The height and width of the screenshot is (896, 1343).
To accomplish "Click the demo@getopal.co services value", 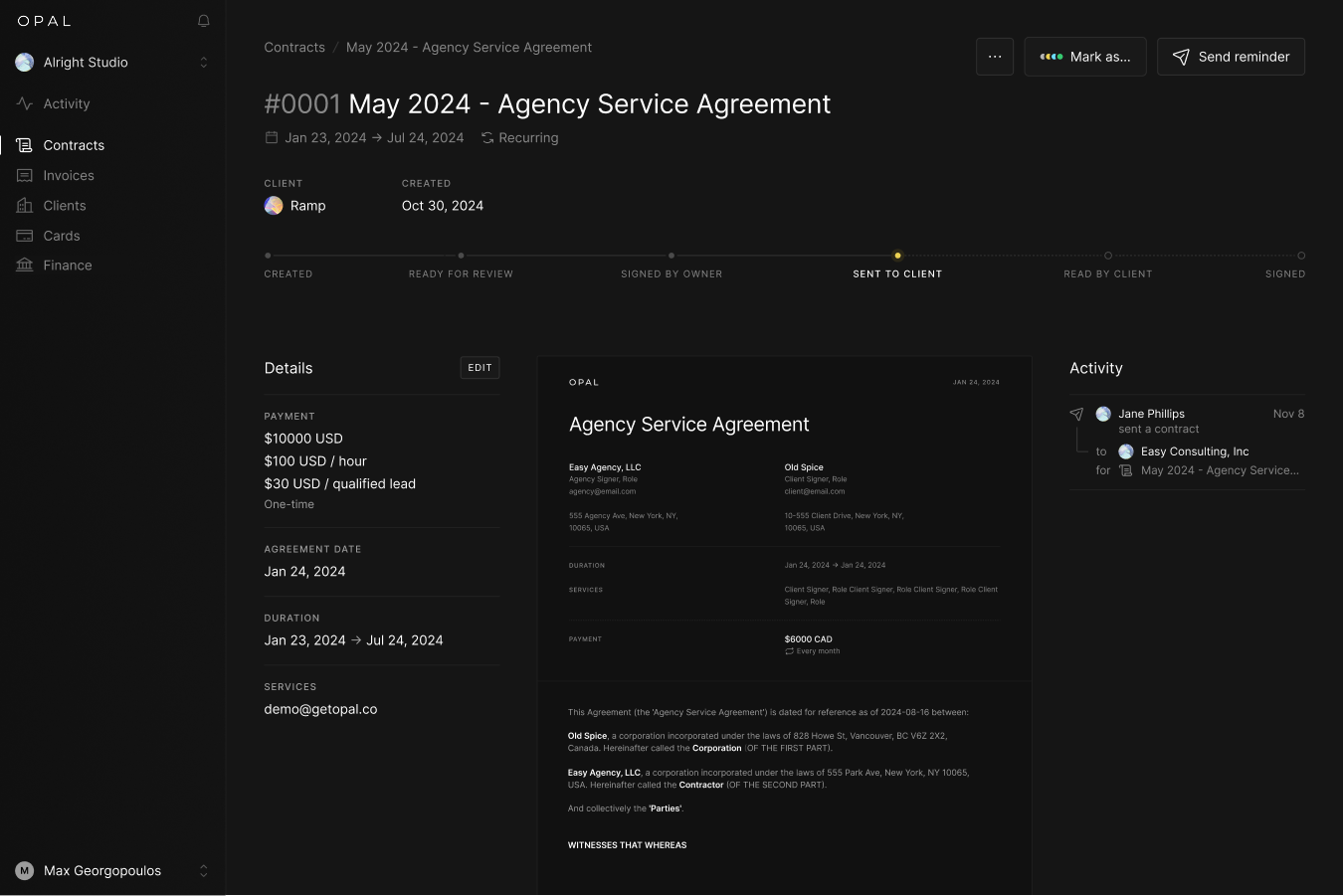I will [320, 709].
